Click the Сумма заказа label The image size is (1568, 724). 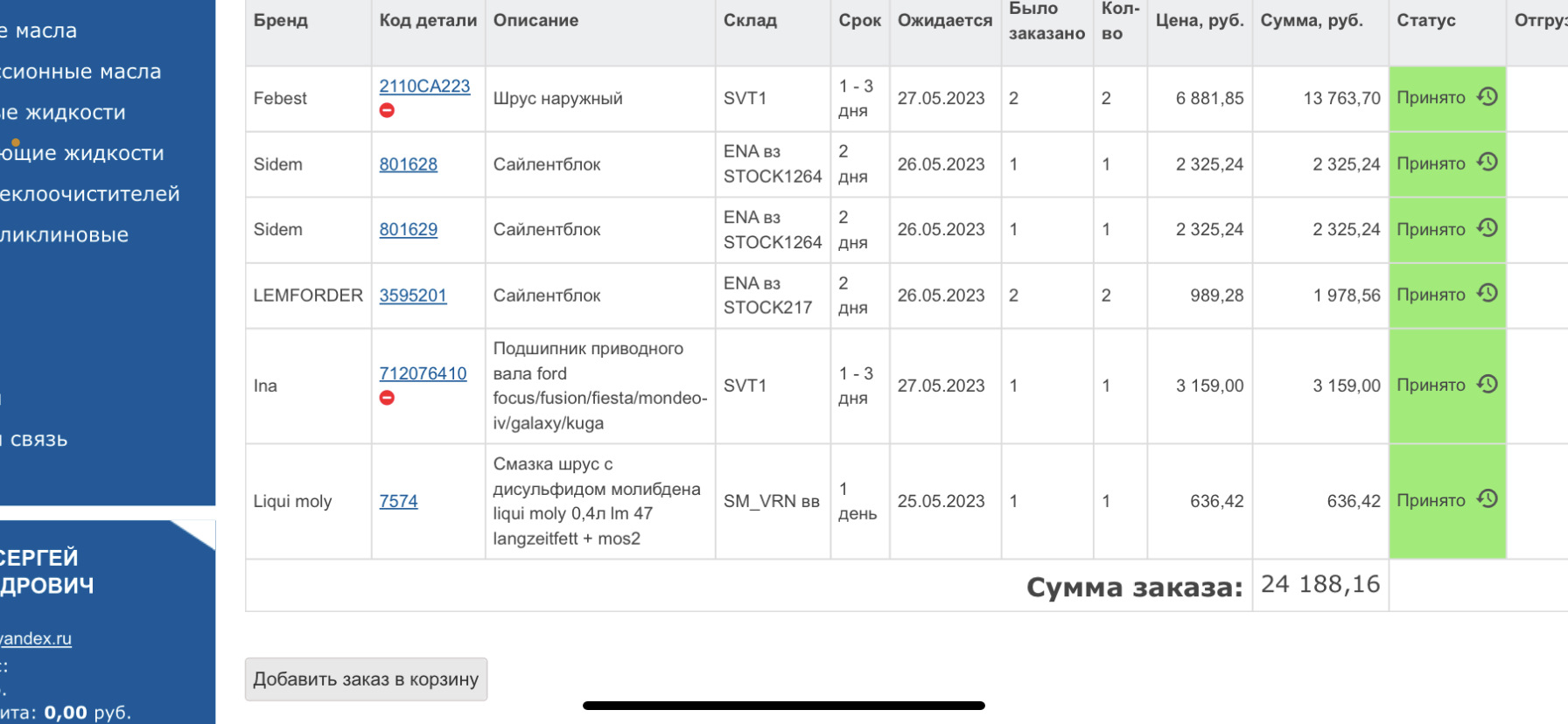[1134, 587]
